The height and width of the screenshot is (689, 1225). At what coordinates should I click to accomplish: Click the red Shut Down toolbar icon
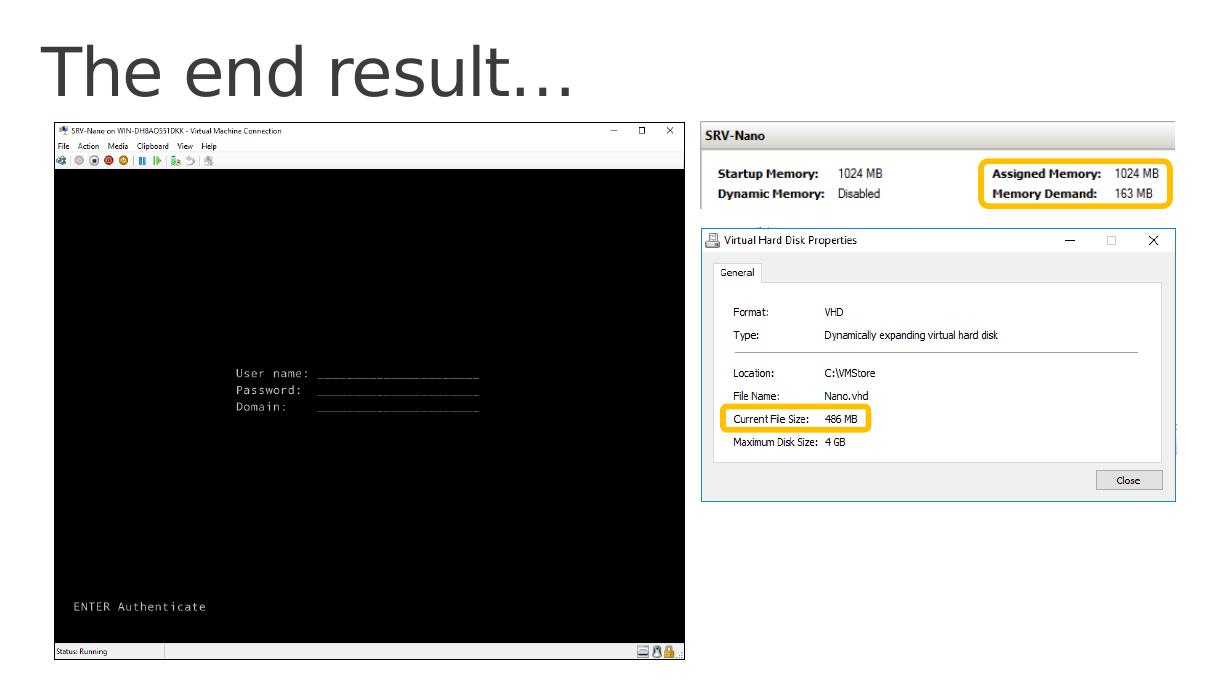[109, 160]
